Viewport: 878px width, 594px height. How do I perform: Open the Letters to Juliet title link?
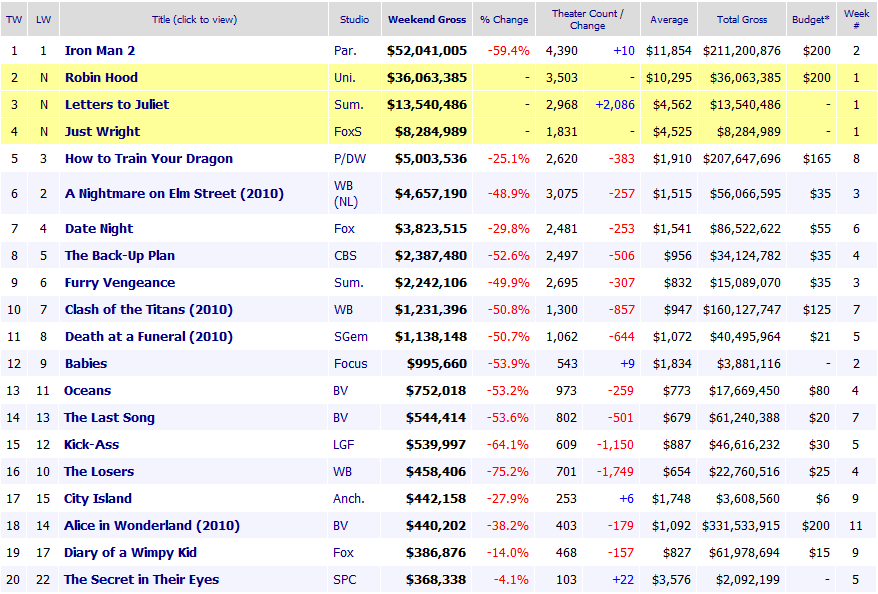[x=116, y=104]
